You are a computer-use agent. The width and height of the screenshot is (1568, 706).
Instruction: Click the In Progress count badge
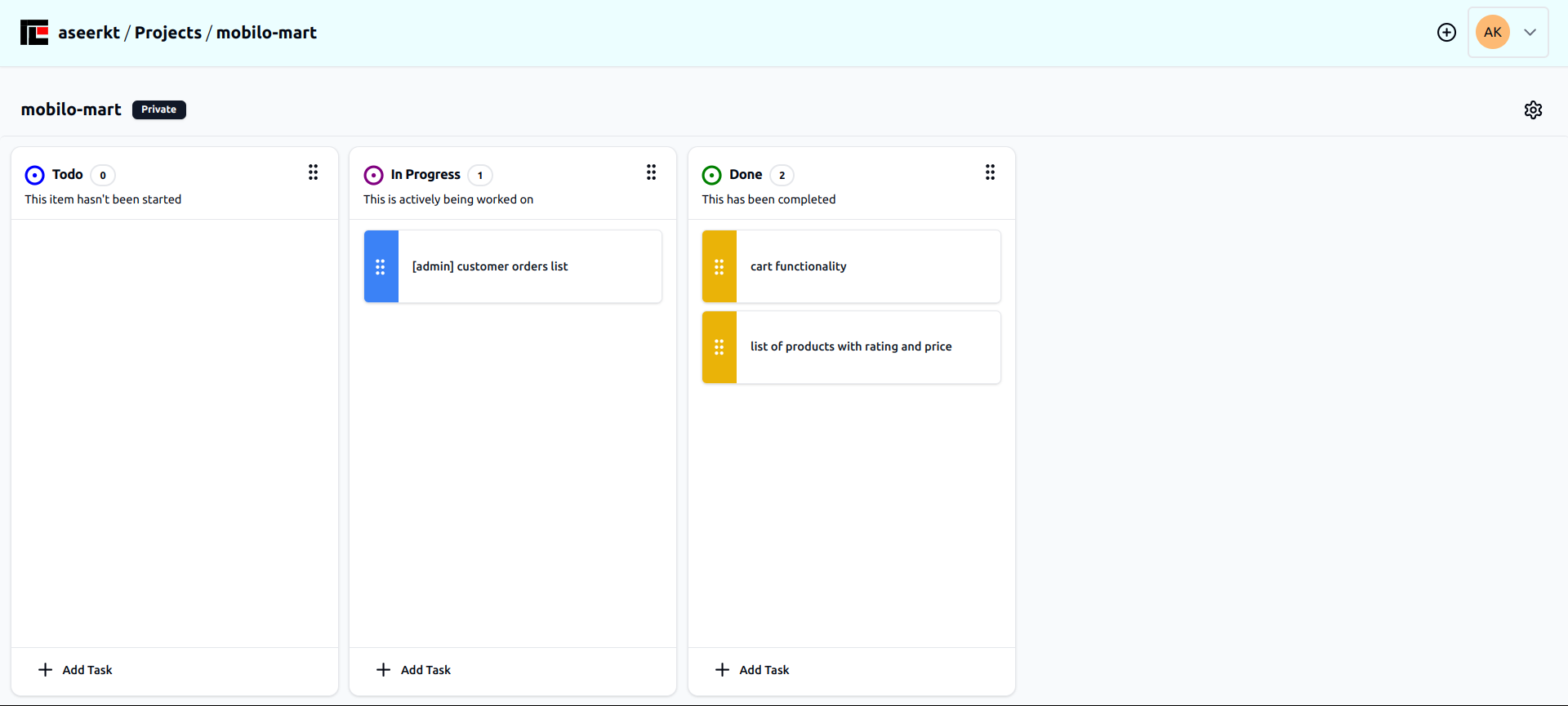click(480, 175)
